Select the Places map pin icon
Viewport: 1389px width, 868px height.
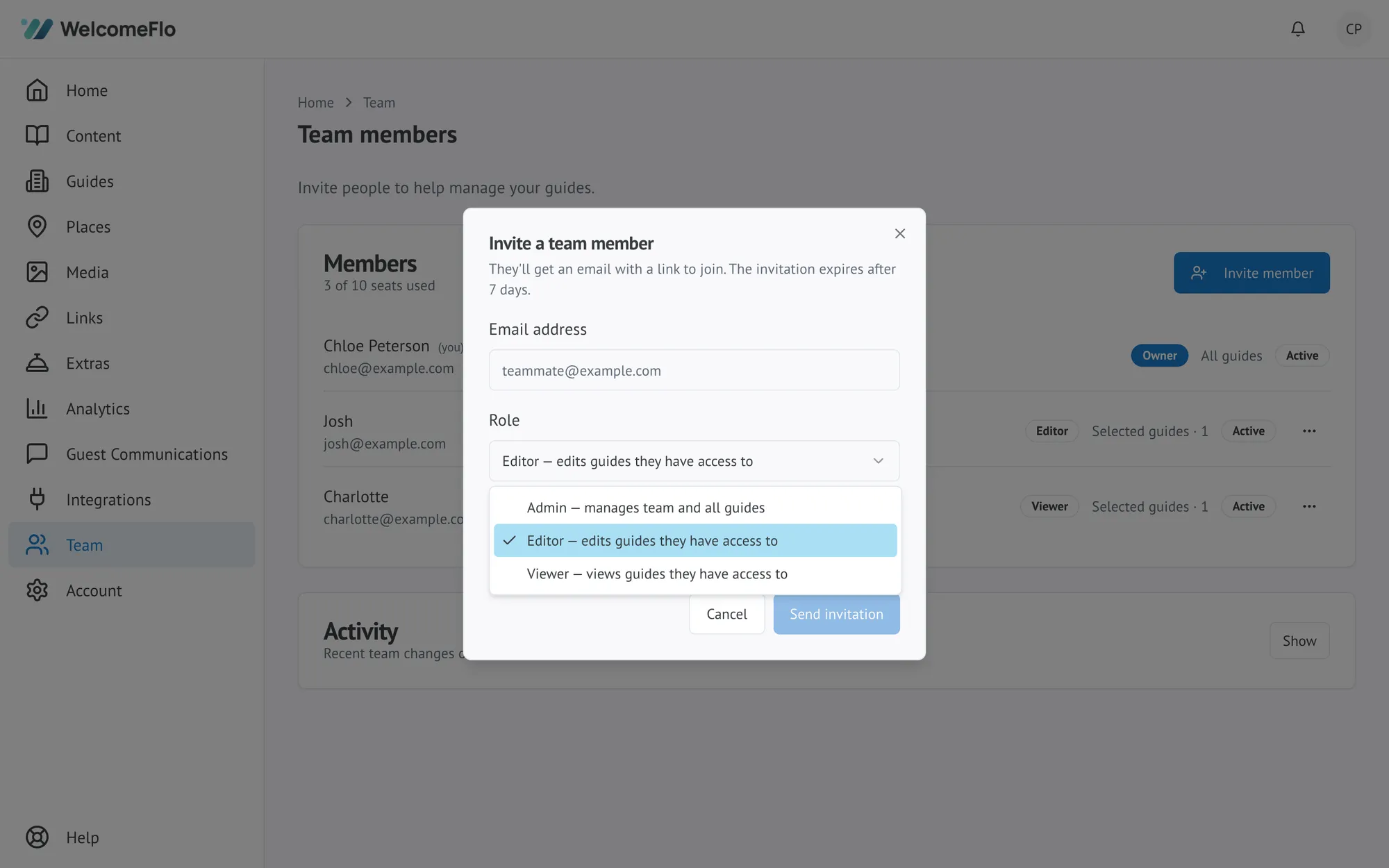(37, 226)
